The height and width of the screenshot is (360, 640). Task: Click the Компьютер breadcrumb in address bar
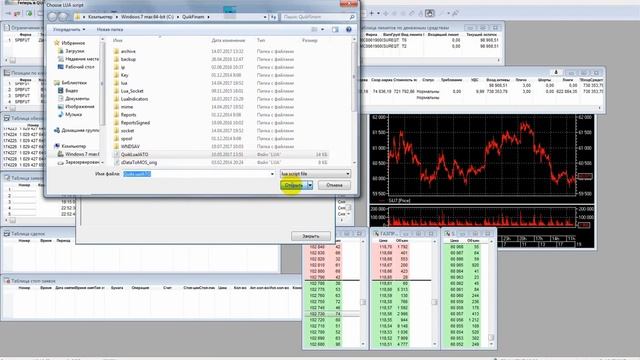coord(100,17)
